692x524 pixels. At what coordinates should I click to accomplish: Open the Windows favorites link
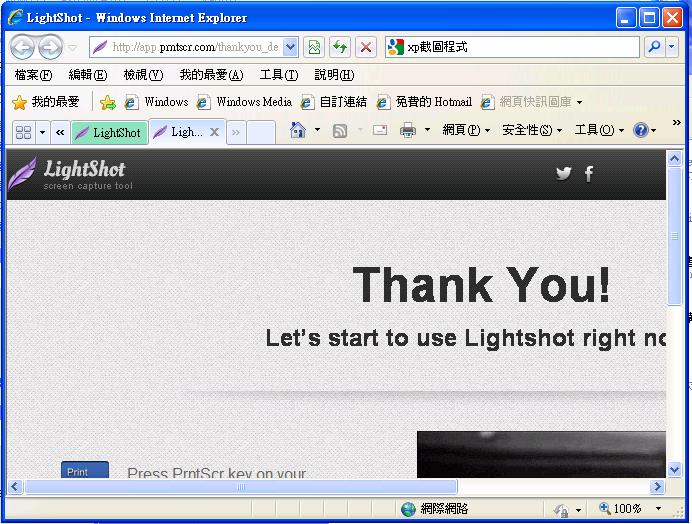tap(156, 102)
